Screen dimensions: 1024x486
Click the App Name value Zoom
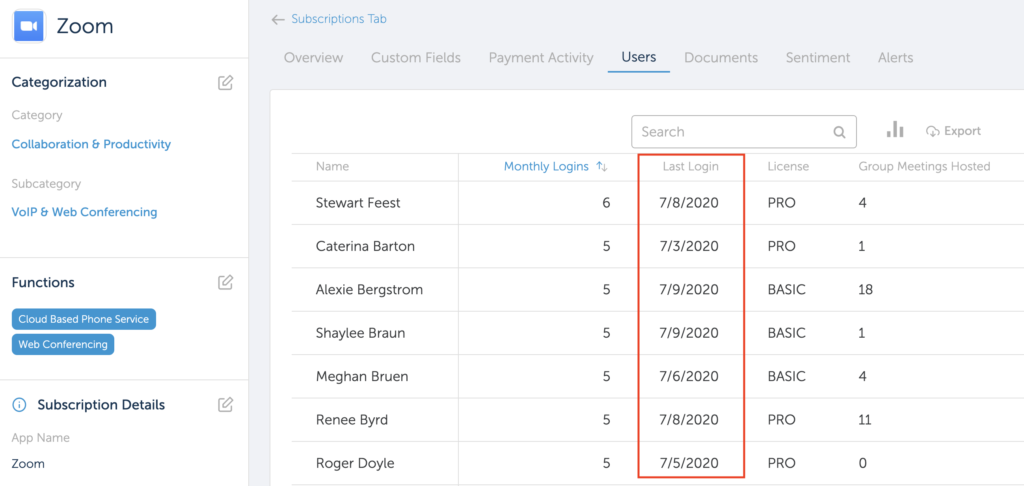click(x=28, y=464)
